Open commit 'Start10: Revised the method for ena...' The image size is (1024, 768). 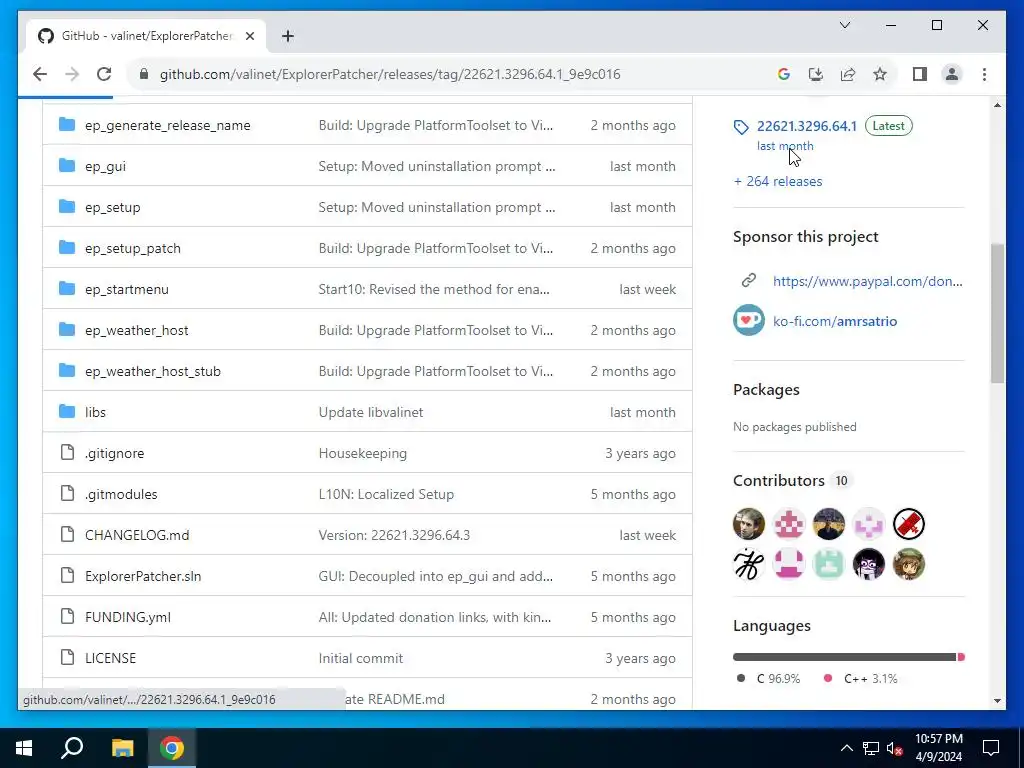tap(434, 289)
